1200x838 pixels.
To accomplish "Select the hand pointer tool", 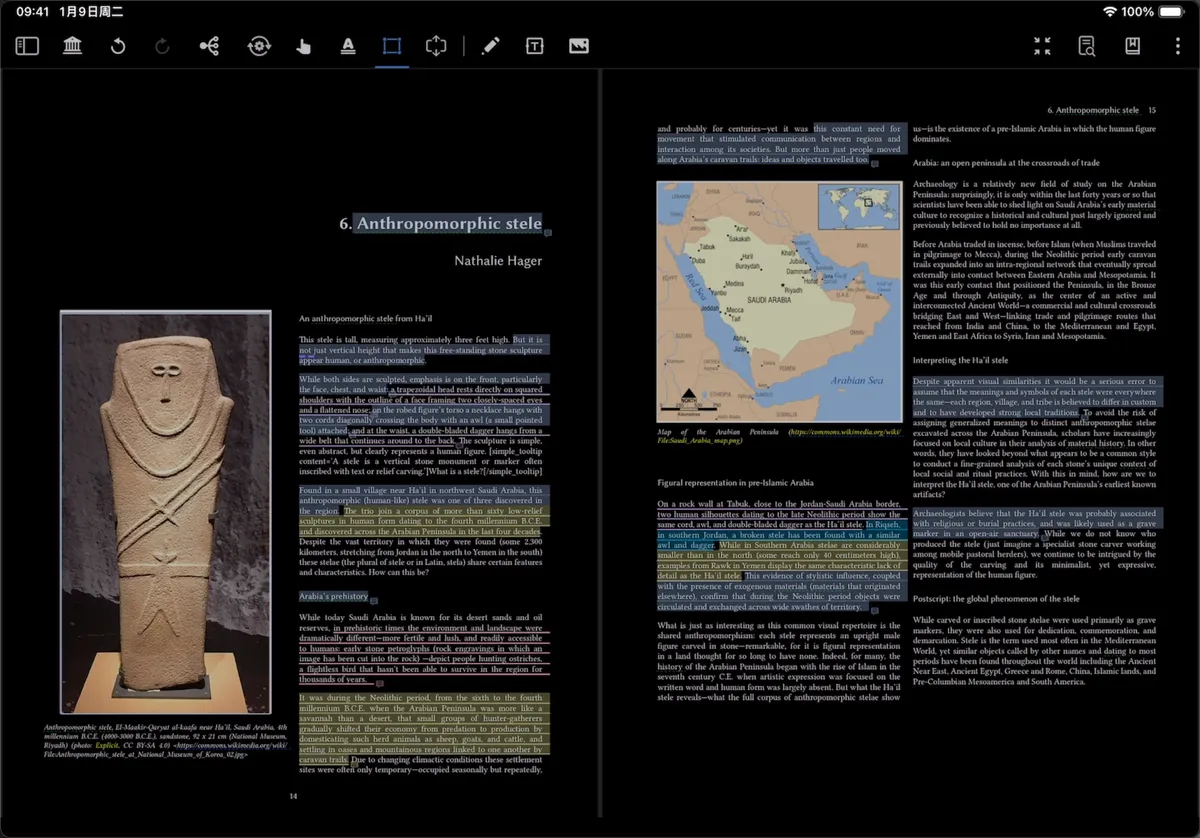I will click(x=304, y=46).
